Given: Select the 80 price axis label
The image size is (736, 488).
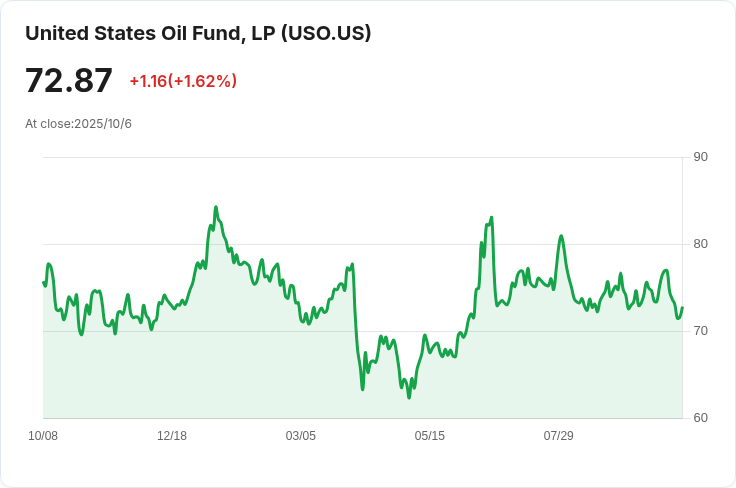Looking at the screenshot, I should [700, 244].
